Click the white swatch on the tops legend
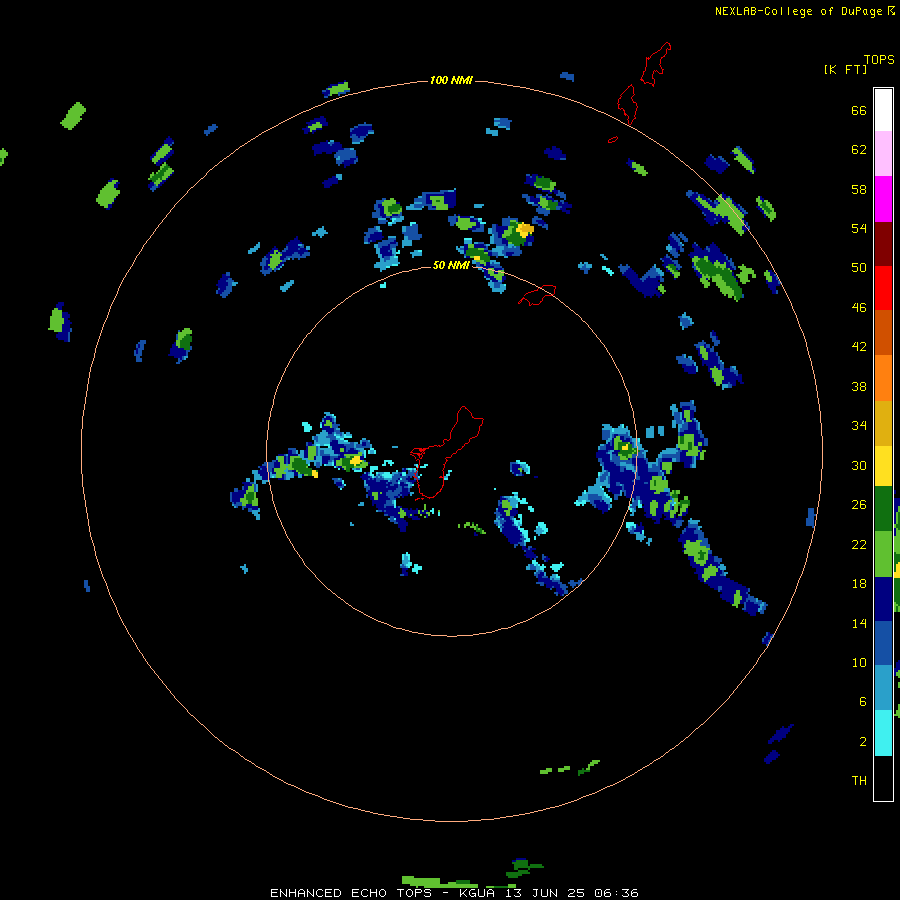Viewport: 900px width, 900px height. tap(883, 110)
